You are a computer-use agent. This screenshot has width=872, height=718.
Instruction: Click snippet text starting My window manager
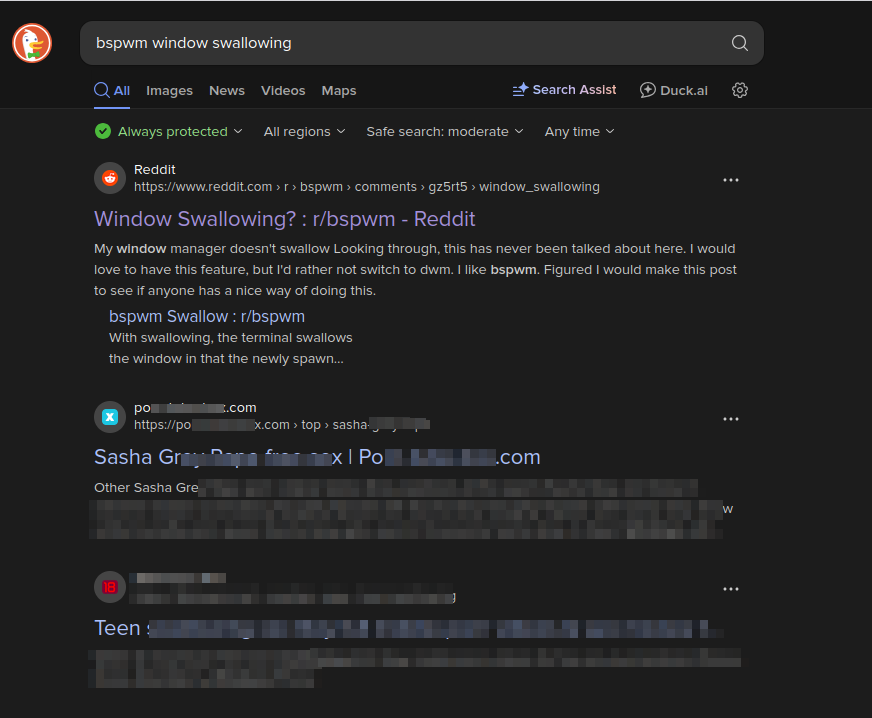tap(415, 270)
